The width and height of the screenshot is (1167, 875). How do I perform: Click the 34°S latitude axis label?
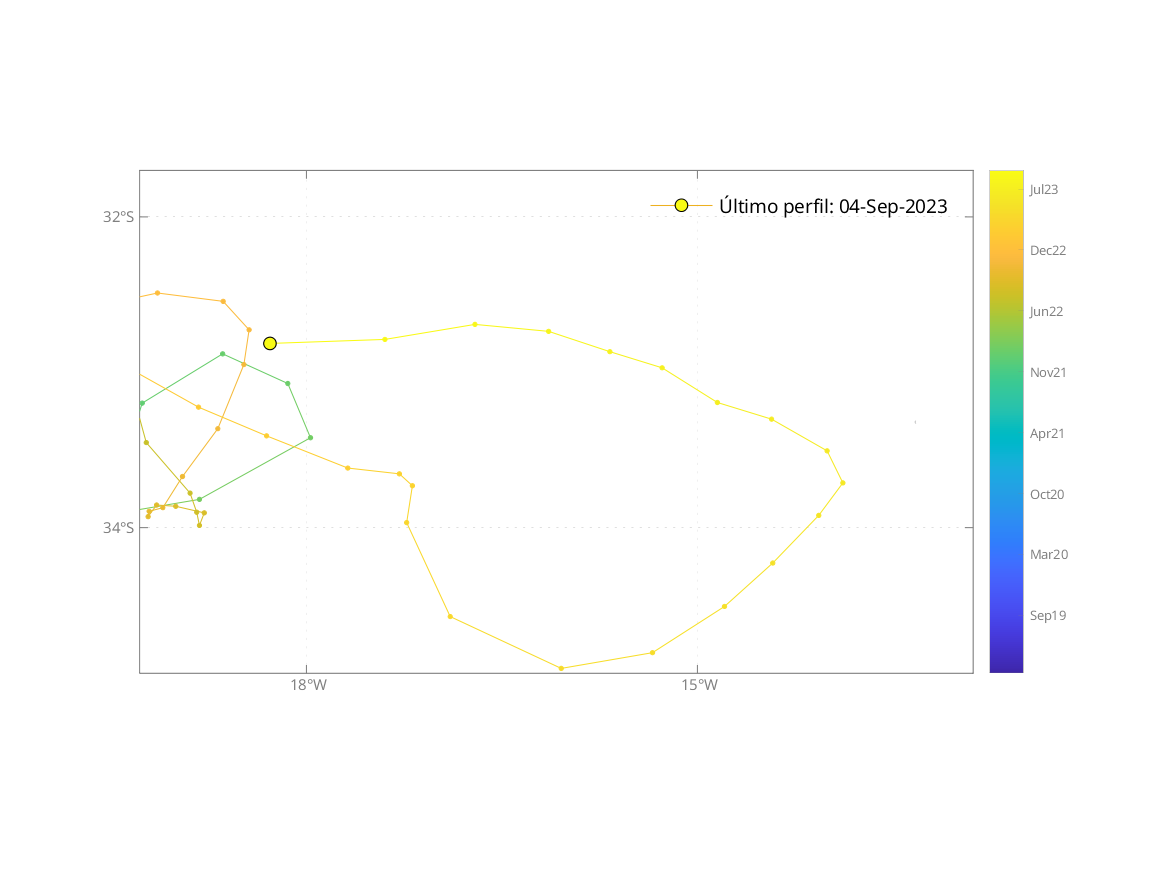118,527
